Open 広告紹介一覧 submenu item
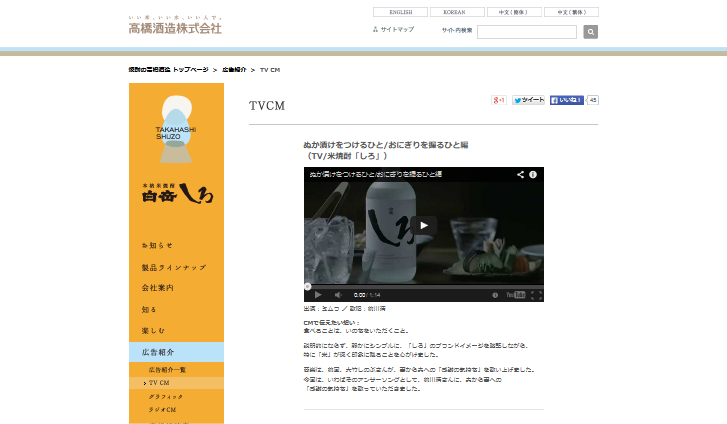Viewport: 727px width, 424px height. pos(167,370)
